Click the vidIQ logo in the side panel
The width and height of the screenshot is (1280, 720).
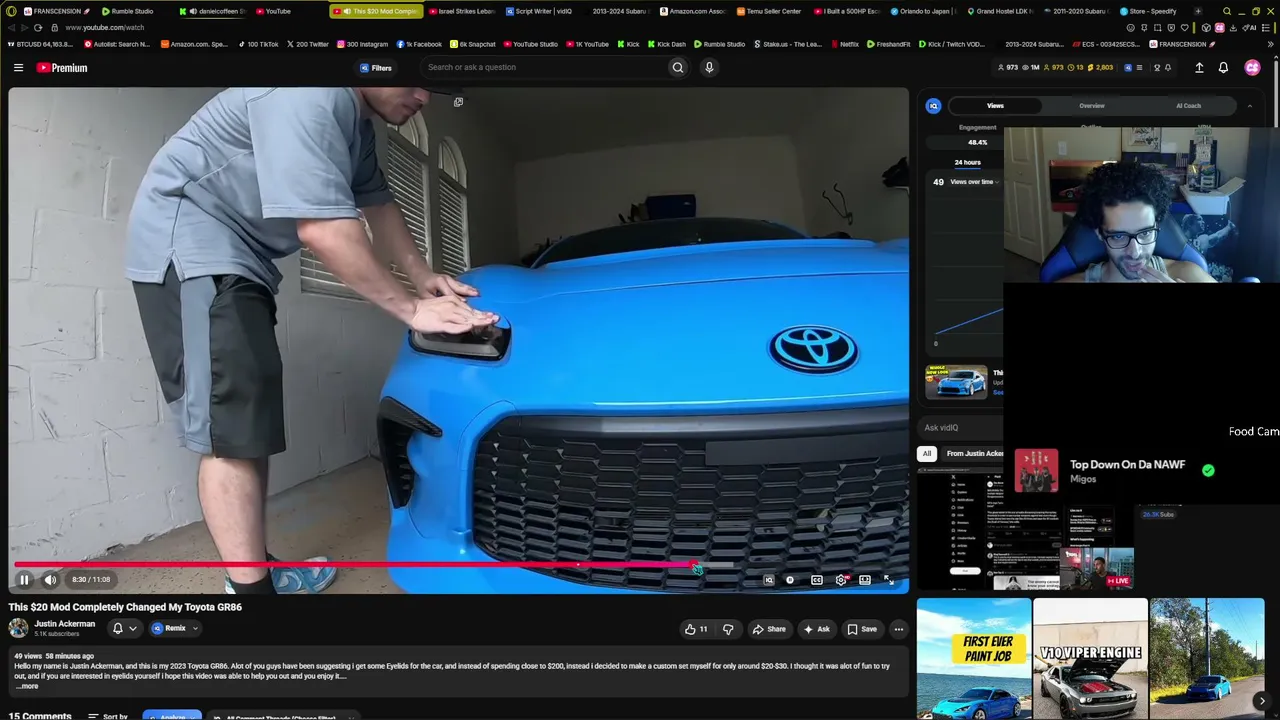(933, 105)
